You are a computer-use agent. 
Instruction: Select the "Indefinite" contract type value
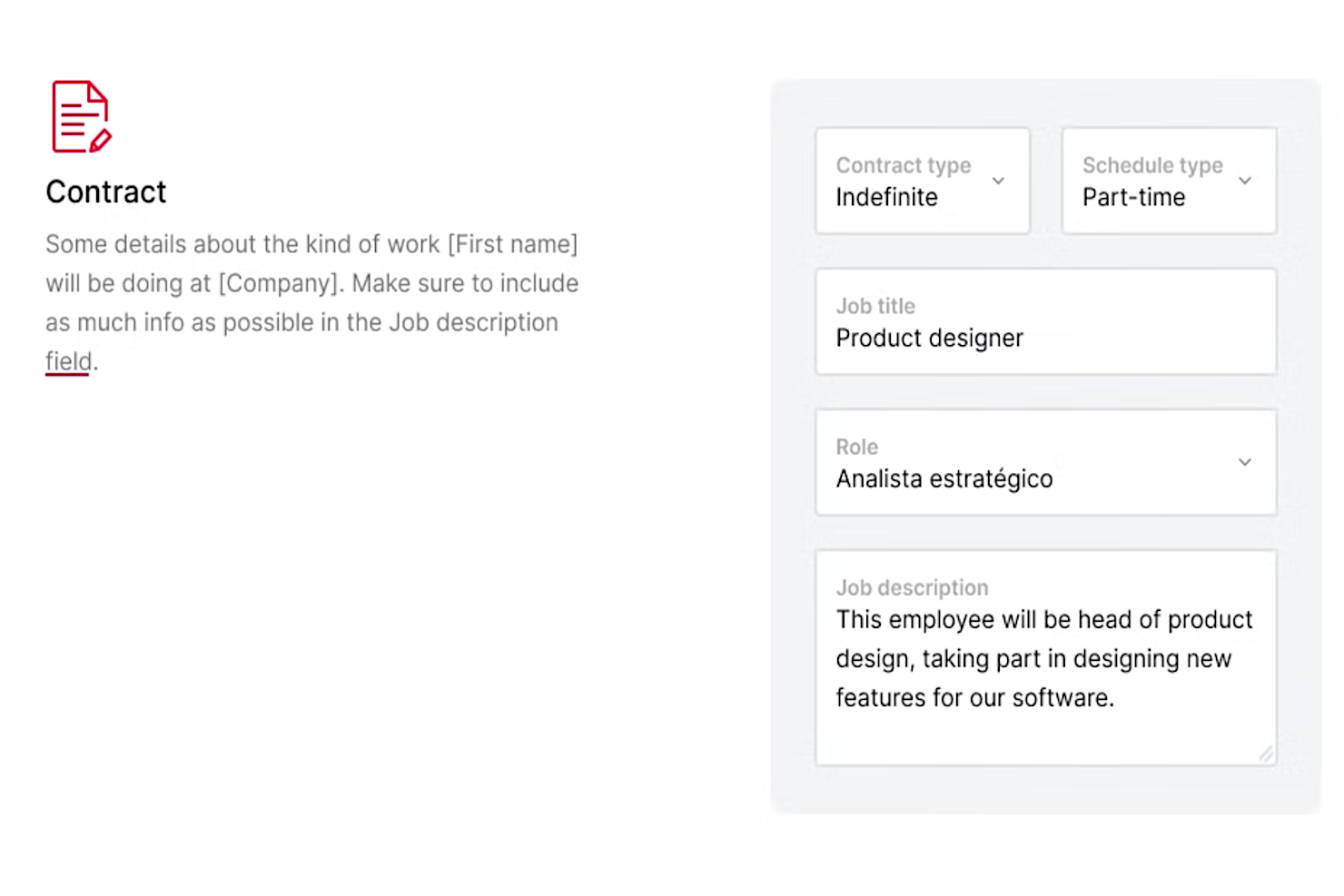click(886, 197)
